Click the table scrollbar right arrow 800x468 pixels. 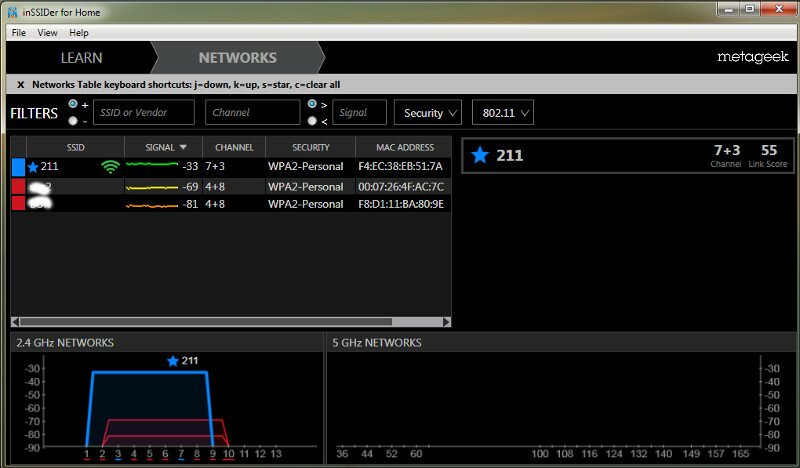coord(447,322)
